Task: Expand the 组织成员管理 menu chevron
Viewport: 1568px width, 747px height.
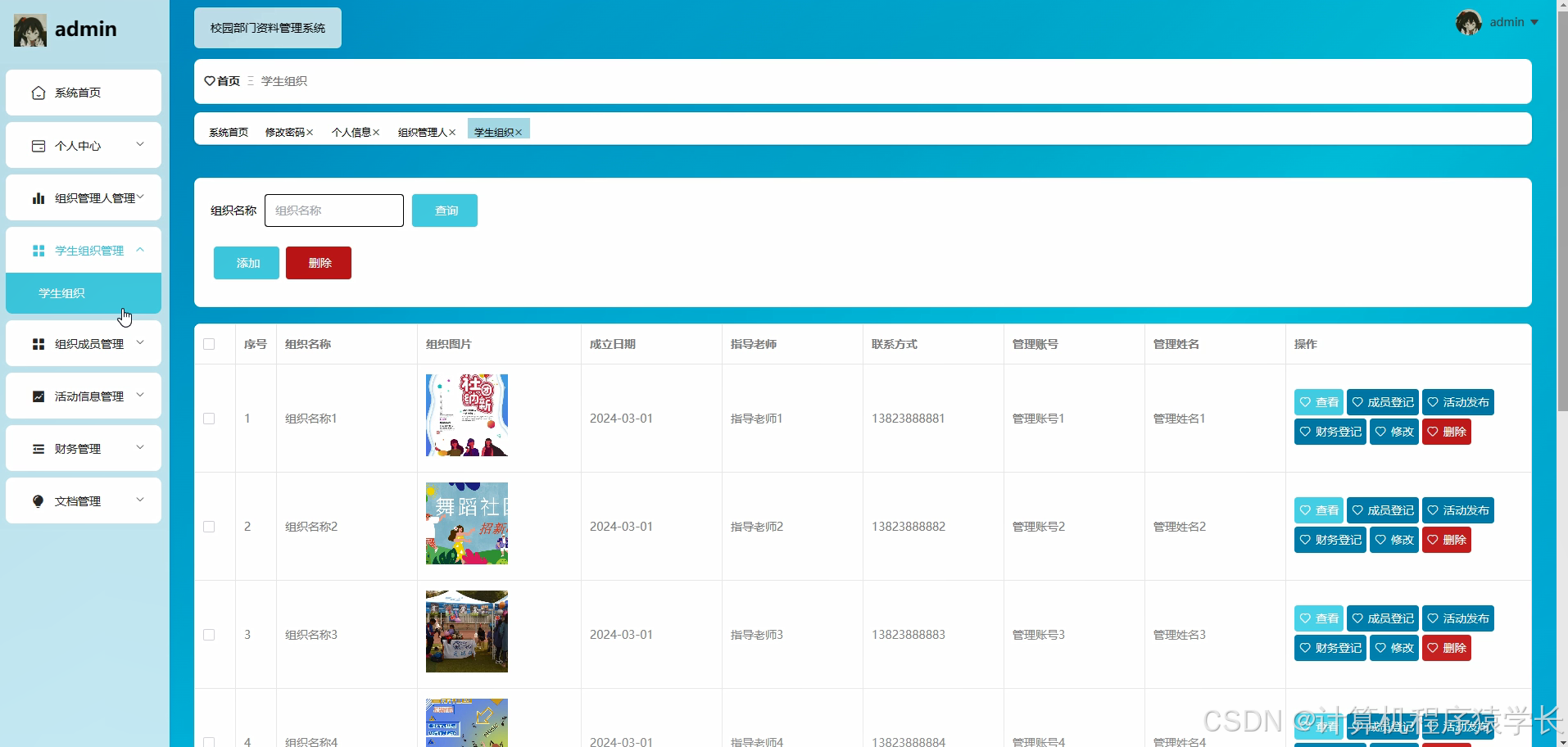Action: pos(140,342)
